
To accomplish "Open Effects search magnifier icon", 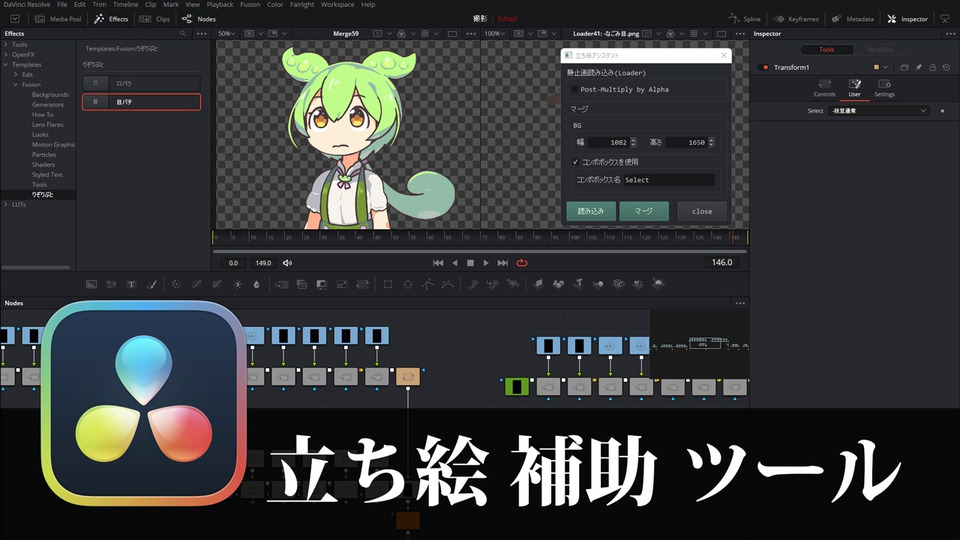I will [x=182, y=34].
